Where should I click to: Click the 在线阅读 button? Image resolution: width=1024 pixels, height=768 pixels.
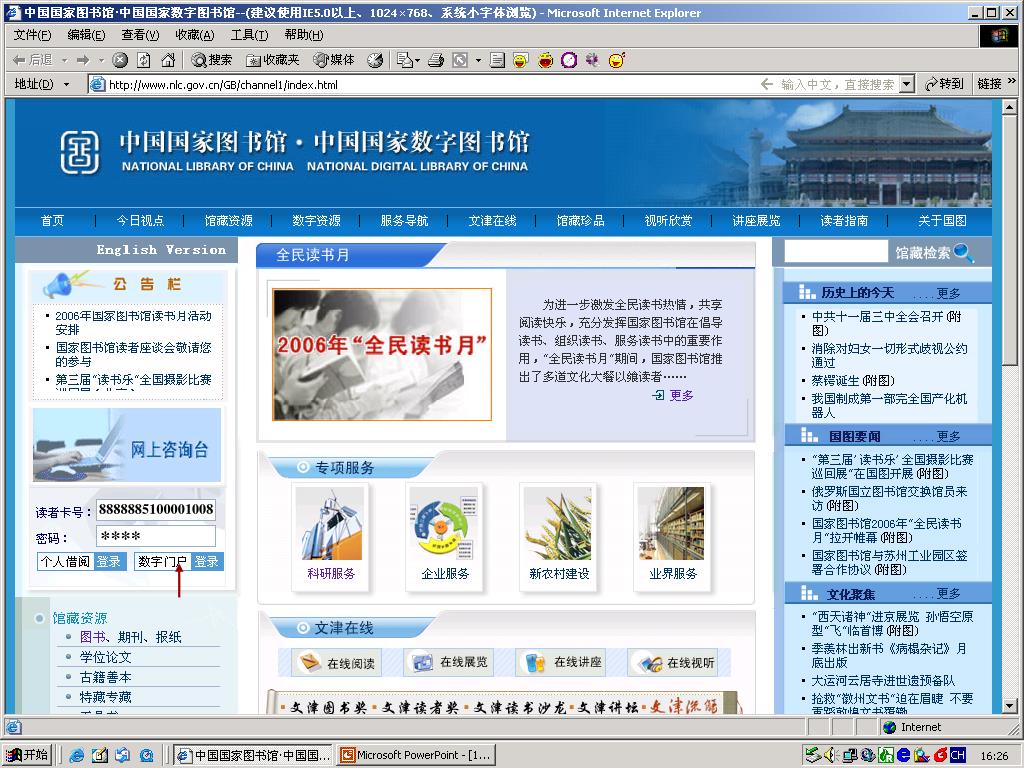[337, 663]
